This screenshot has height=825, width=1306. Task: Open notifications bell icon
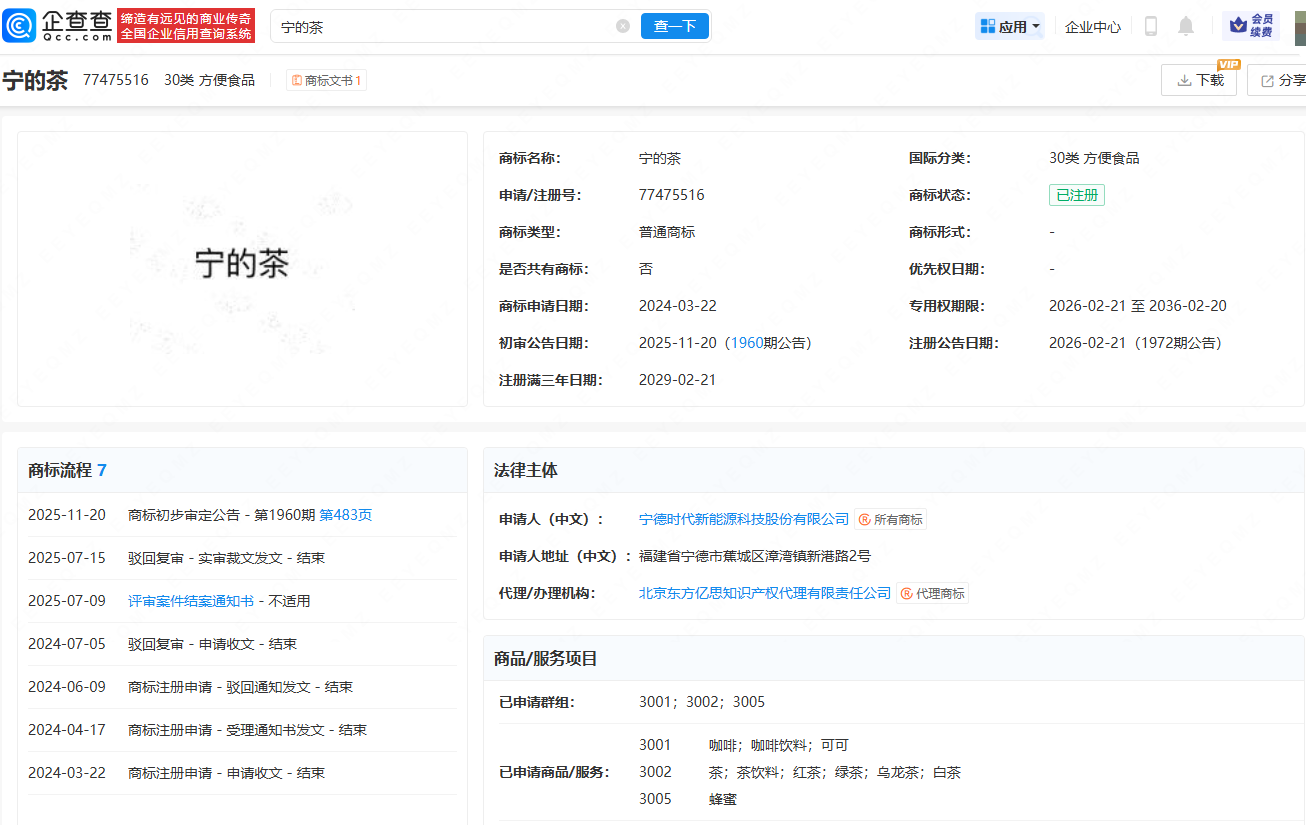coord(1186,27)
